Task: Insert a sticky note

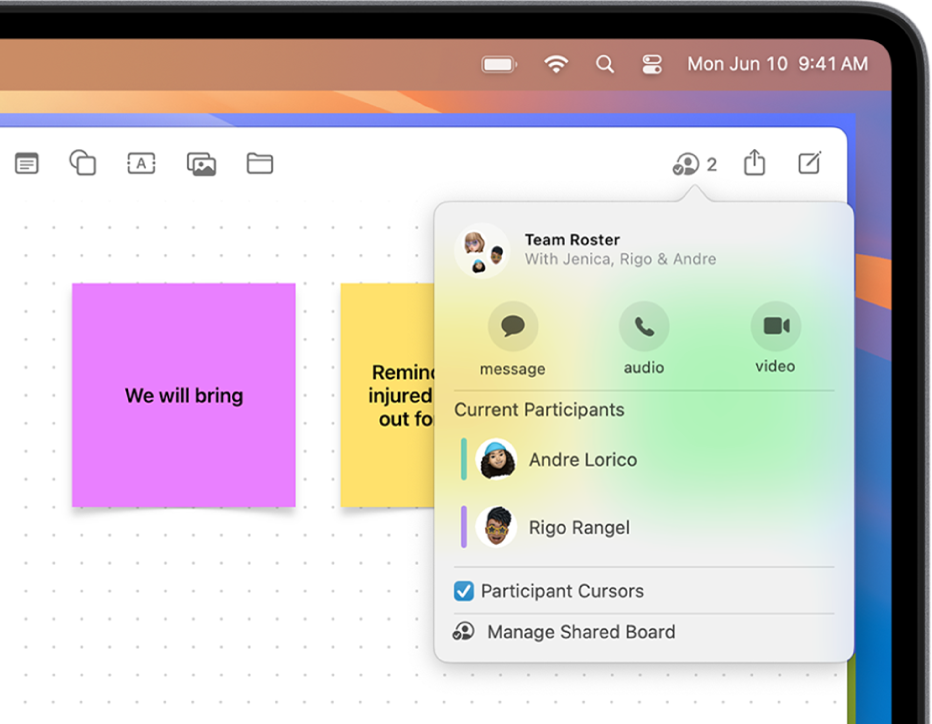Action: [x=26, y=163]
